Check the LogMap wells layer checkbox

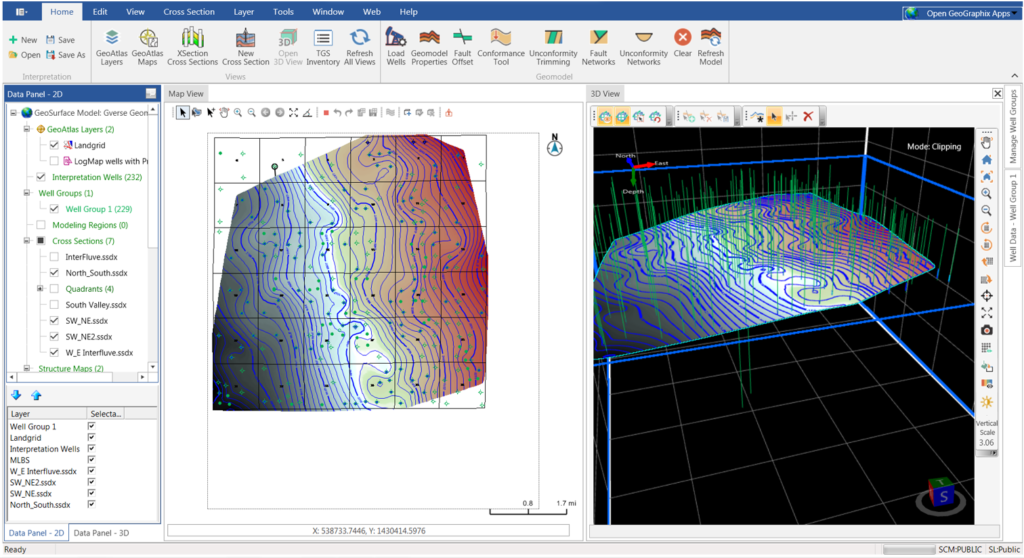(54, 161)
